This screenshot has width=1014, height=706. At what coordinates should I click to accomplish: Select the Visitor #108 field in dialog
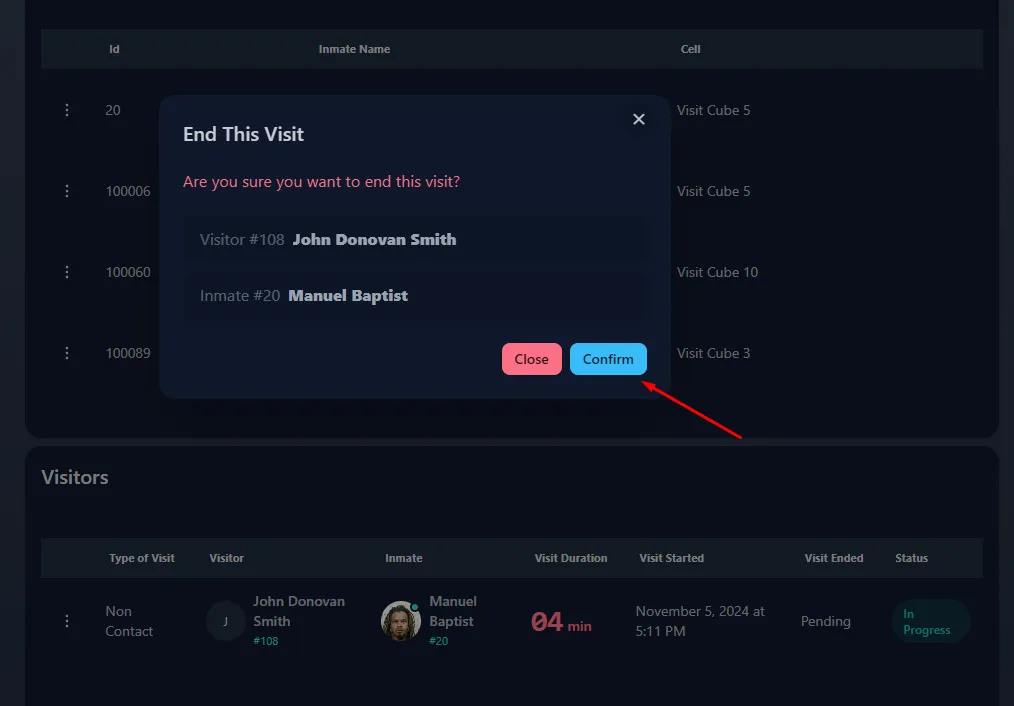coord(415,239)
